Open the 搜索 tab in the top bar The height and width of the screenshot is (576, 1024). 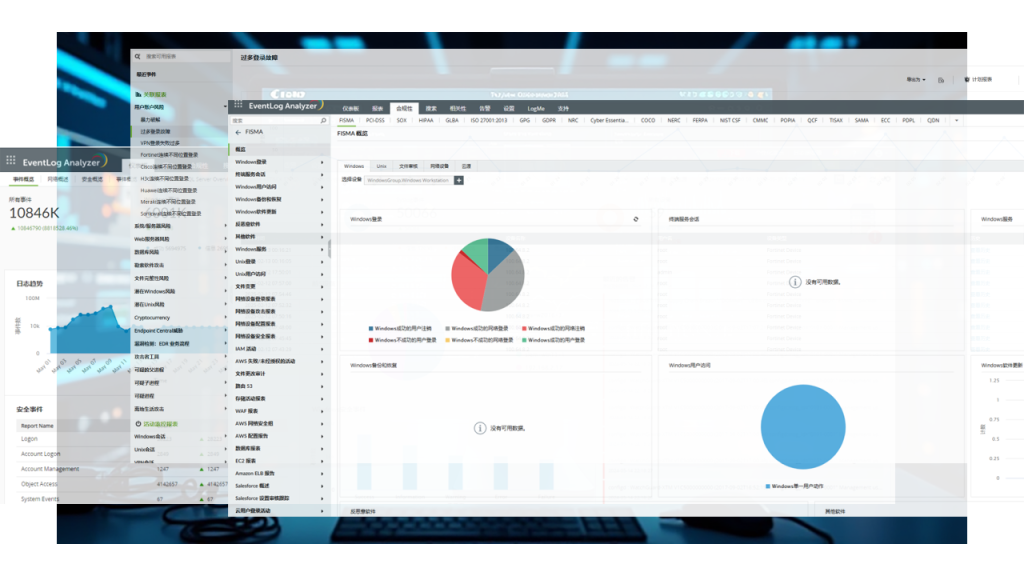point(431,108)
